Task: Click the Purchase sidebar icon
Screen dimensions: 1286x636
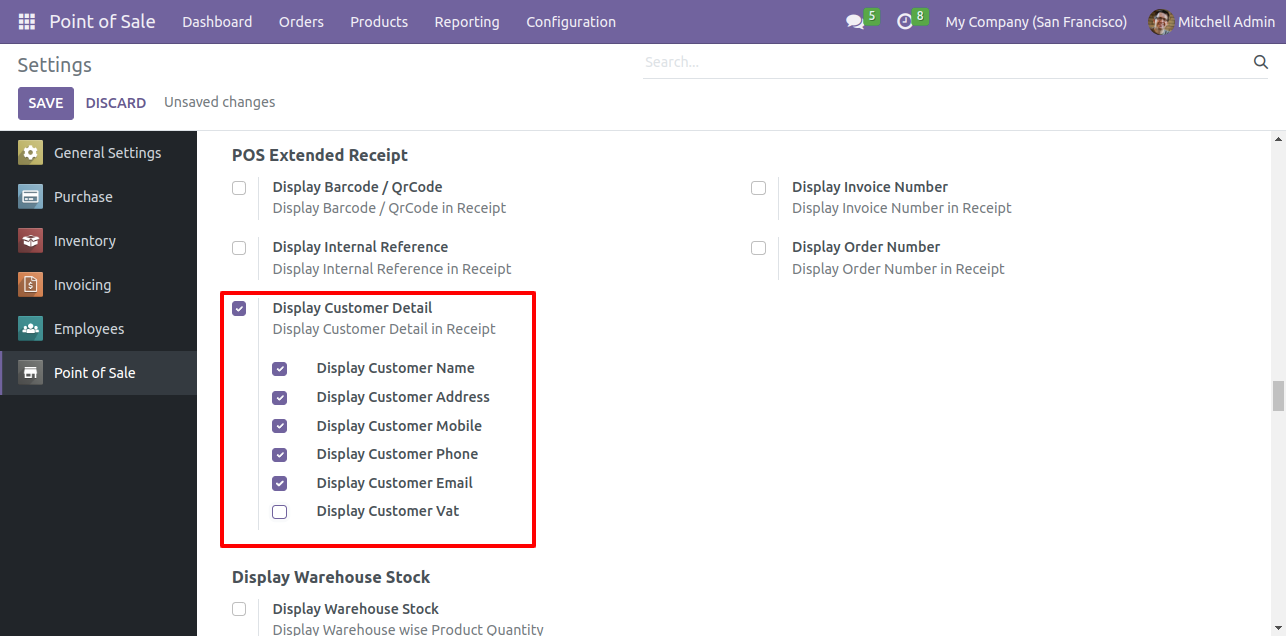Action: [x=31, y=197]
